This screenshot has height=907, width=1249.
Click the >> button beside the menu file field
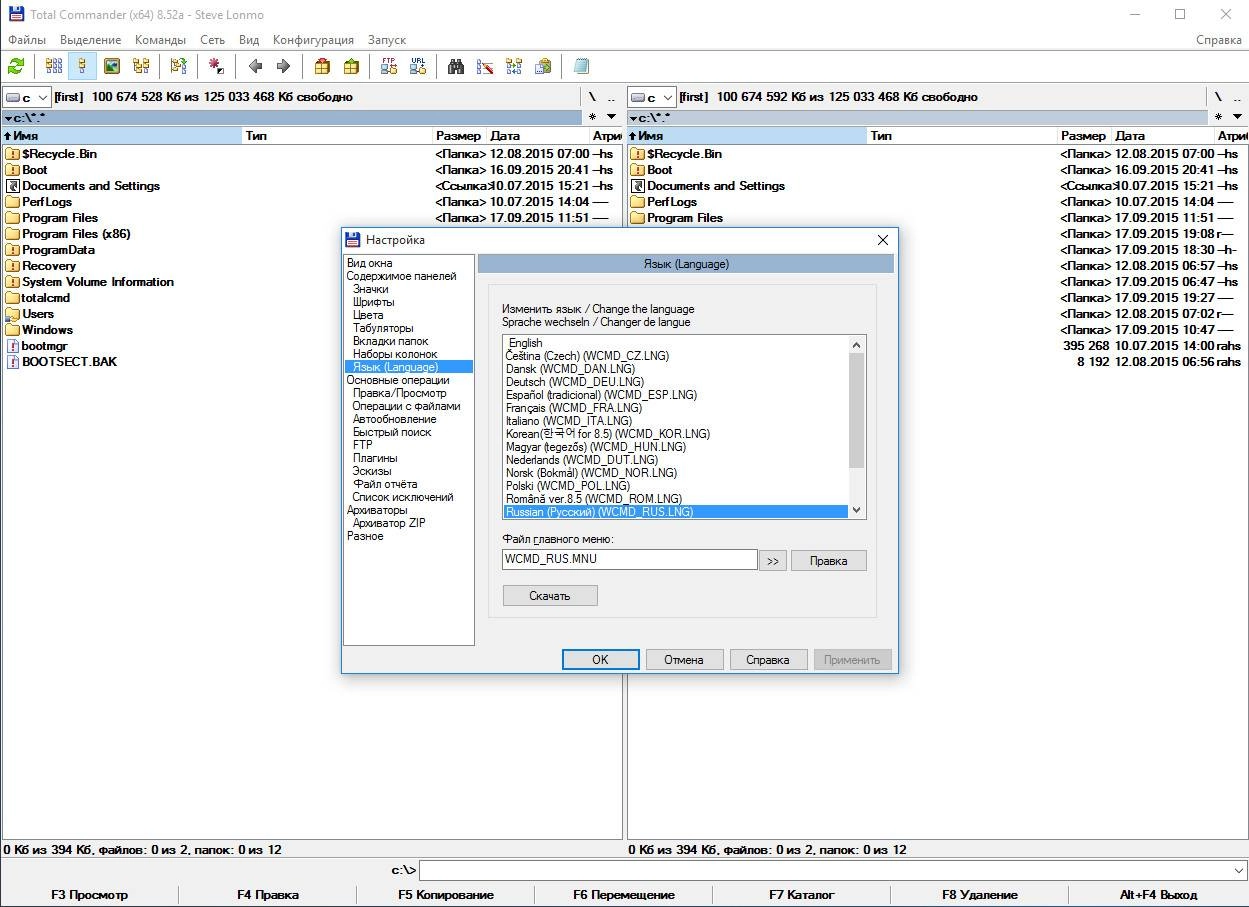pyautogui.click(x=772, y=561)
